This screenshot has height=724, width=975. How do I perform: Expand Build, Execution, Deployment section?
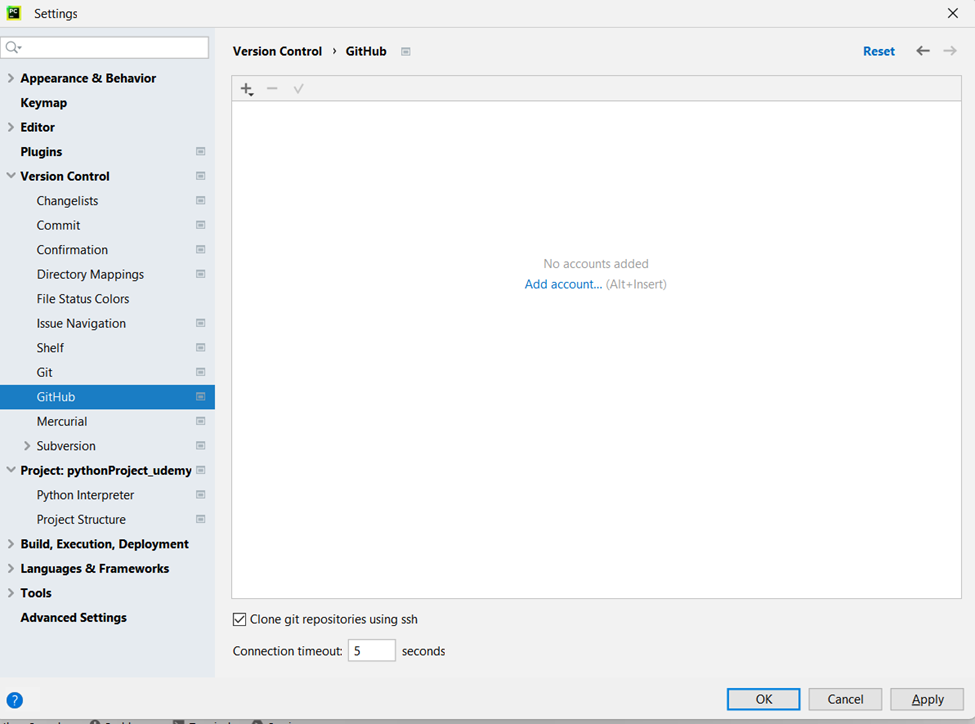pyautogui.click(x=11, y=544)
